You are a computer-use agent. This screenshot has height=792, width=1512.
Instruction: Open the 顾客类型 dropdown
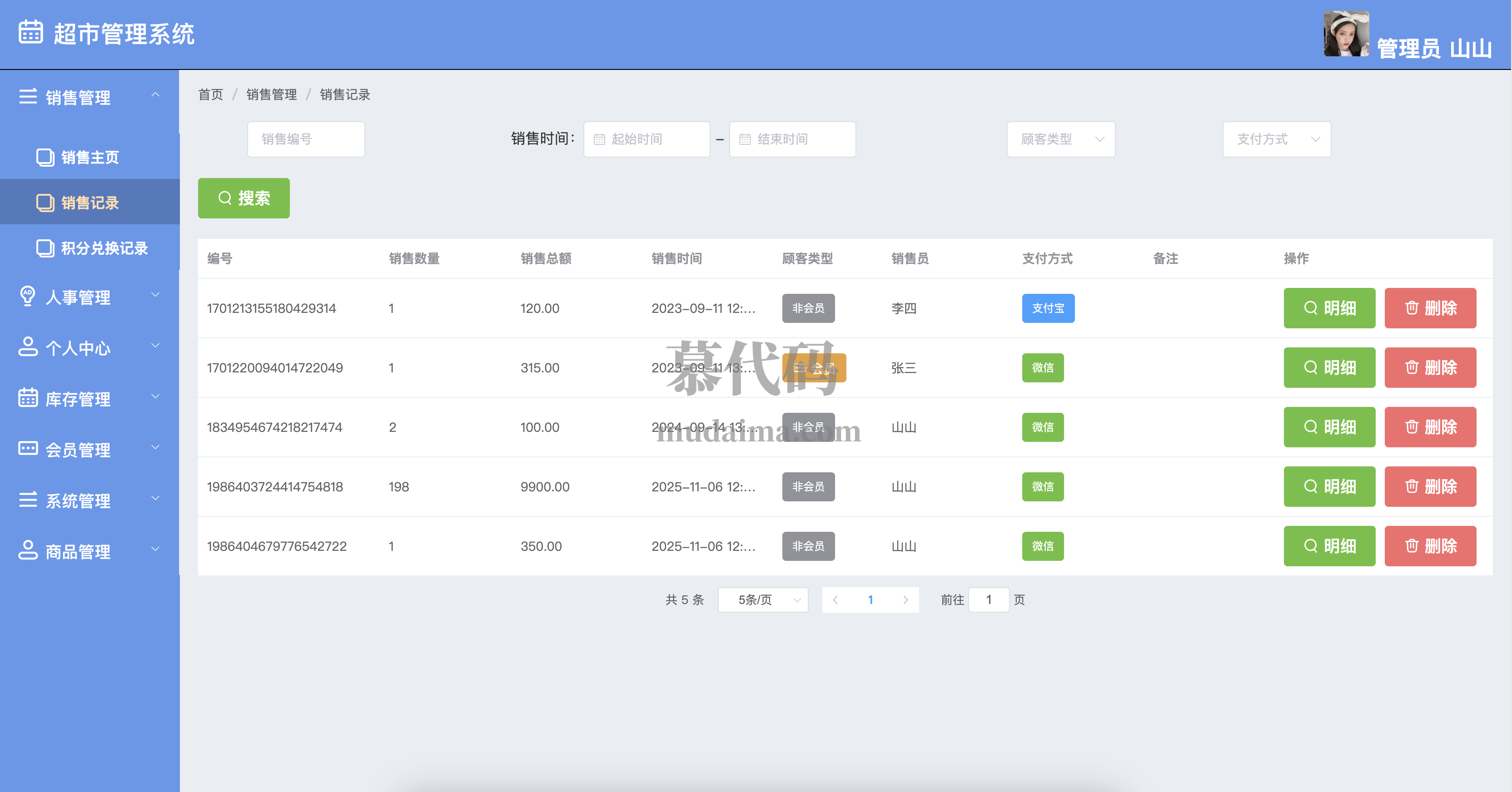[x=1061, y=139]
